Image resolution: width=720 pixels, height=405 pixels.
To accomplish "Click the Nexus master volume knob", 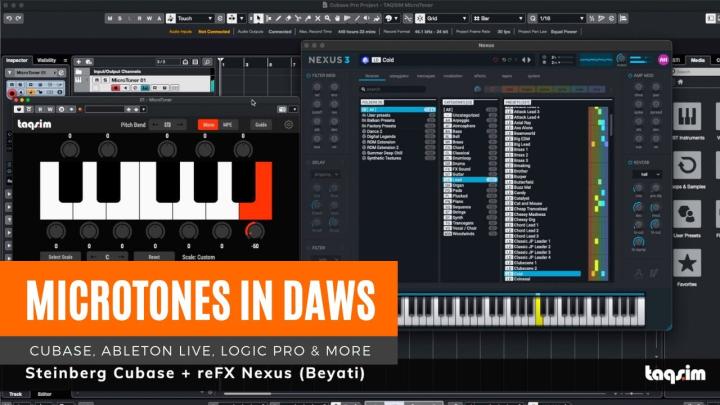I will click(621, 59).
